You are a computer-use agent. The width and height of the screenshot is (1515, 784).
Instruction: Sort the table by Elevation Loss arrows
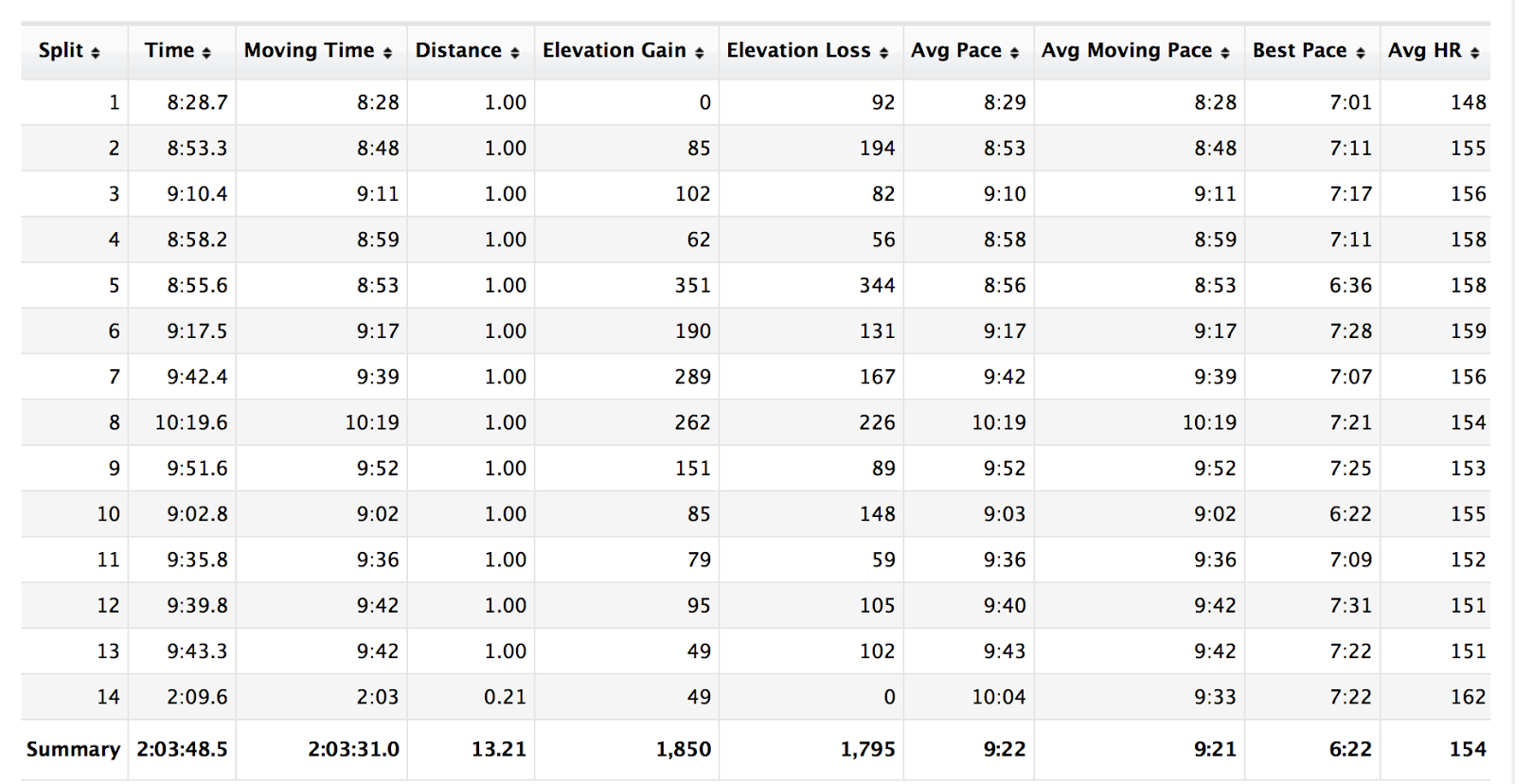884,53
